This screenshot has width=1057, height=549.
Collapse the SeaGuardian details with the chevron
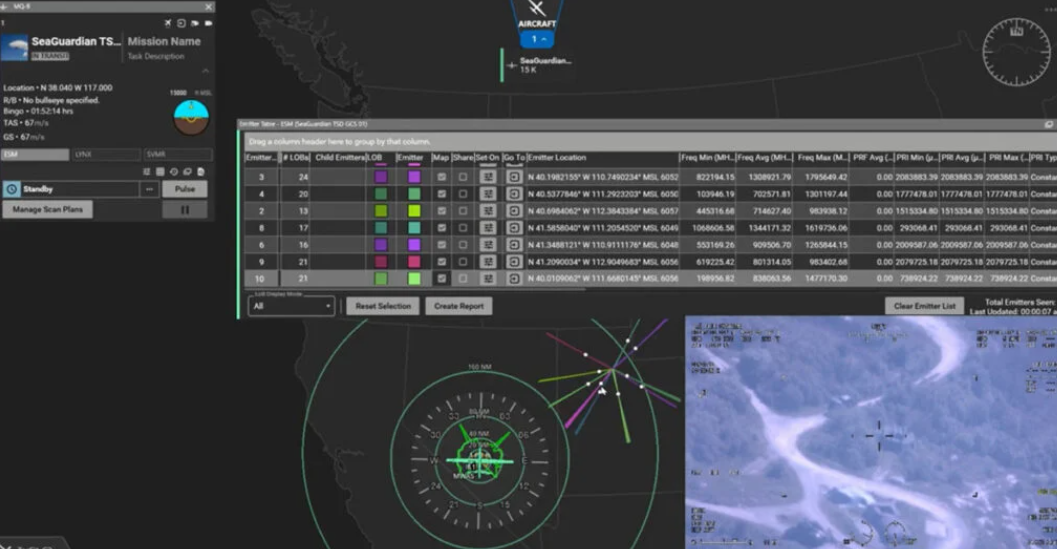click(206, 71)
